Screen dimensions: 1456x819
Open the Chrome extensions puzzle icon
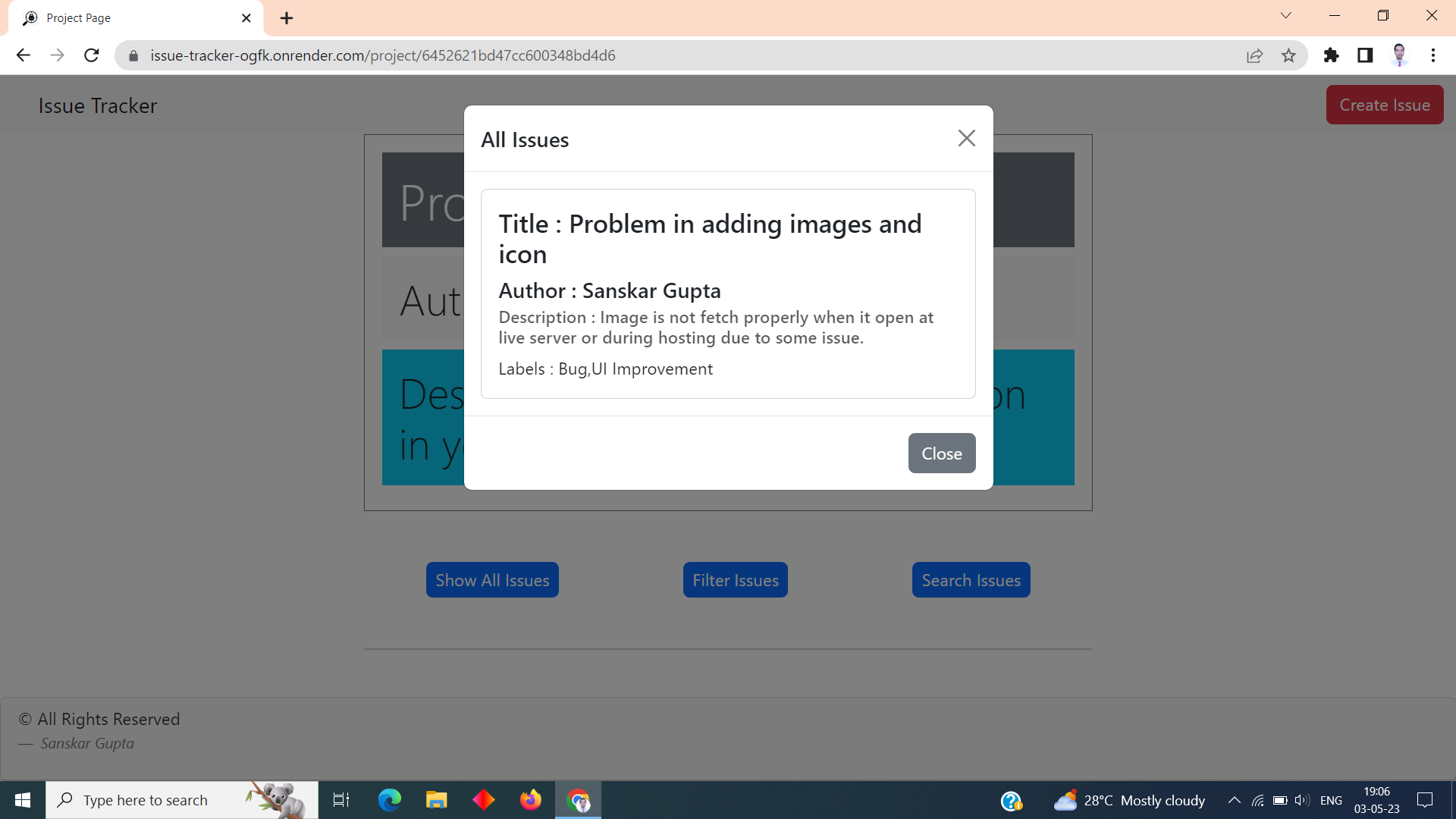[1332, 55]
